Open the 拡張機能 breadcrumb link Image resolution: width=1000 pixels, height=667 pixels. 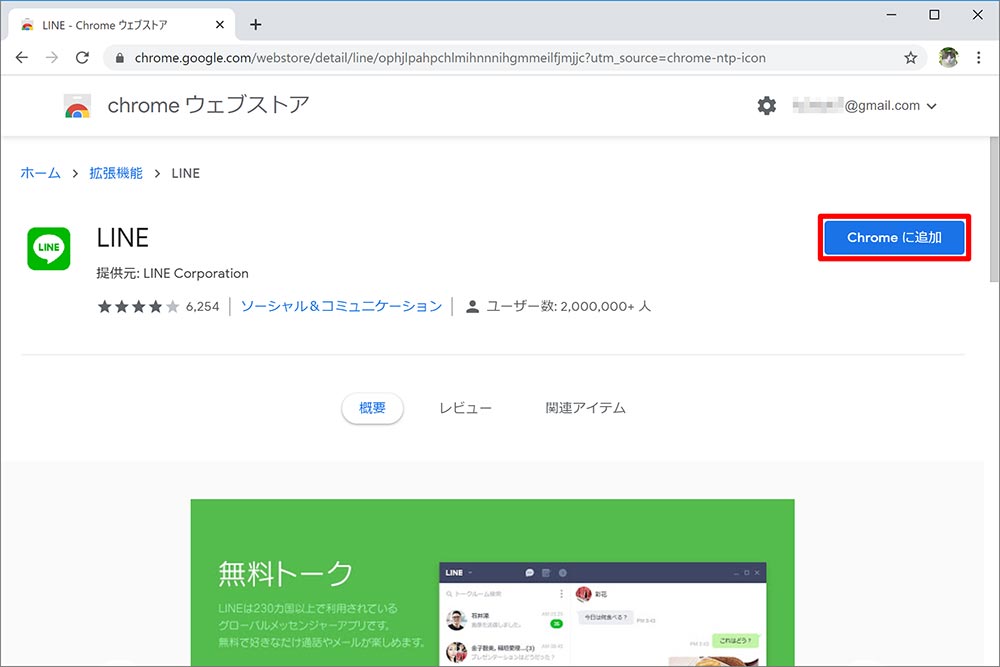(115, 173)
